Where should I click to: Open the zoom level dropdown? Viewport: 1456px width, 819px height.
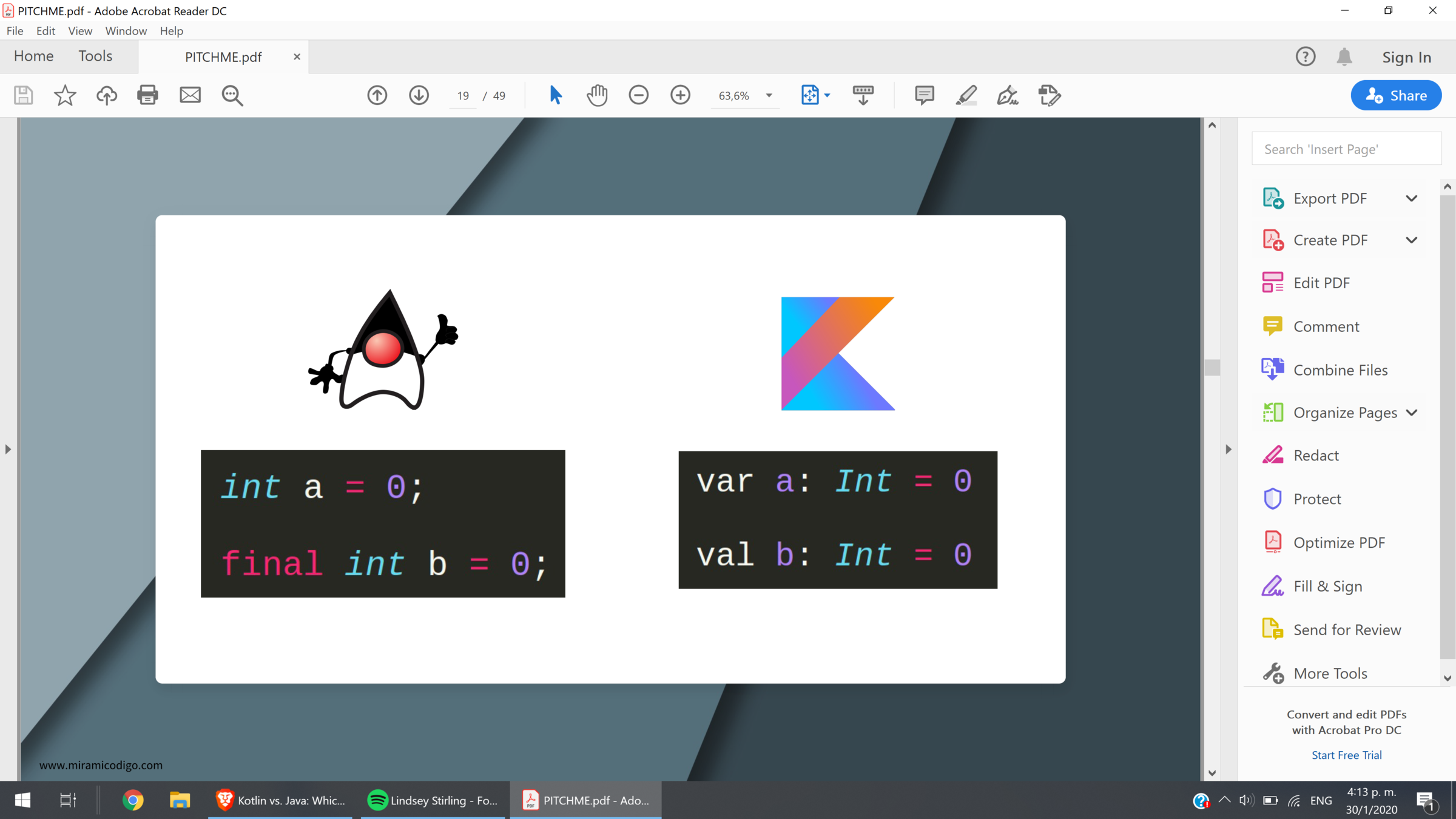(769, 95)
